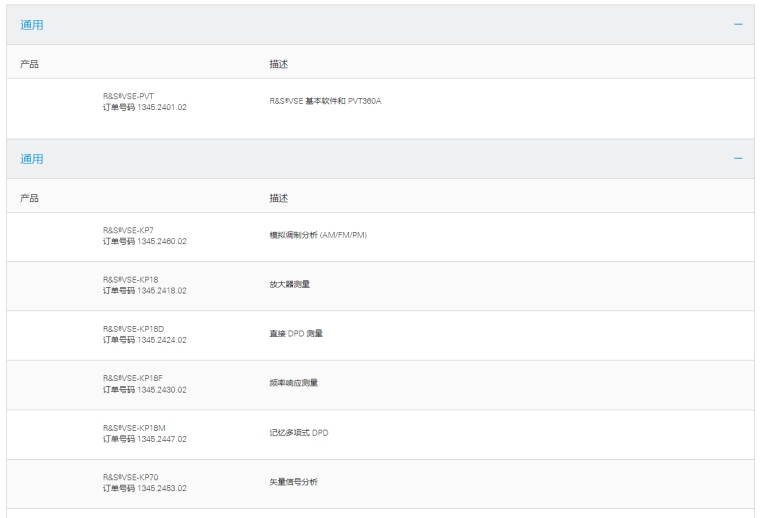
Task: Collapse the first 通用 section via minus icon
Action: [738, 24]
